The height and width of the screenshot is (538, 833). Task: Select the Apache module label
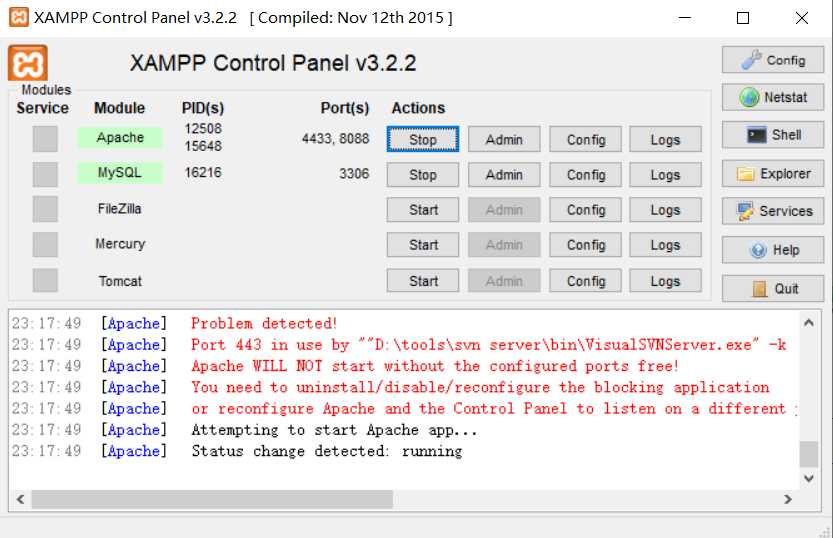(x=120, y=138)
